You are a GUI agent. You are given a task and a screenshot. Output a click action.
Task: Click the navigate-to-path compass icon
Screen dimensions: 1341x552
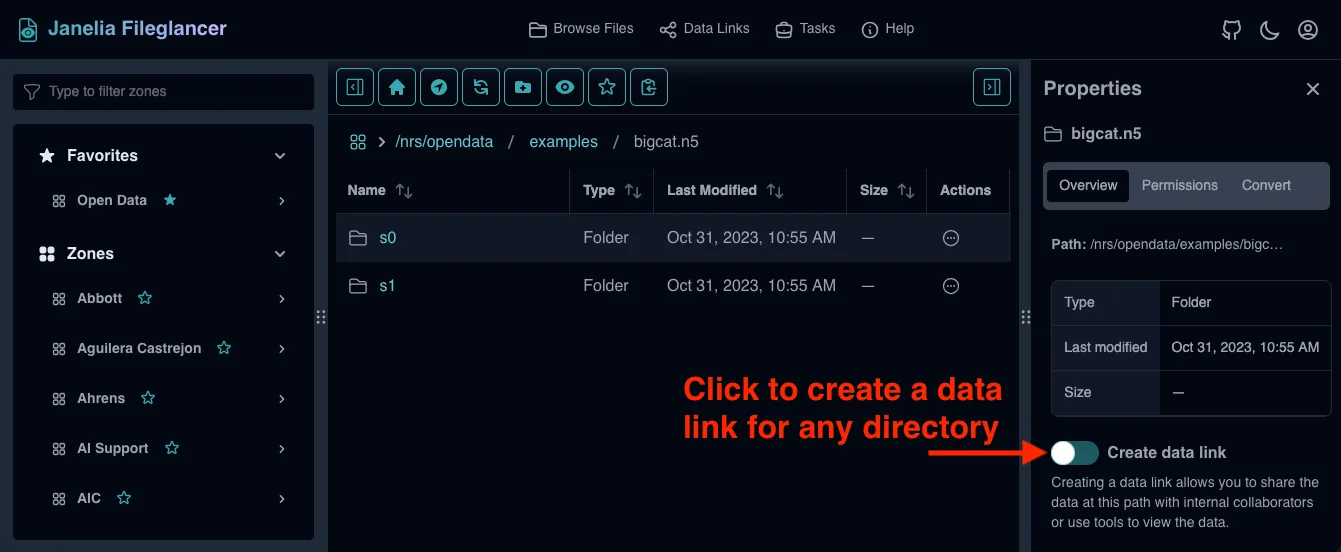[x=439, y=87]
